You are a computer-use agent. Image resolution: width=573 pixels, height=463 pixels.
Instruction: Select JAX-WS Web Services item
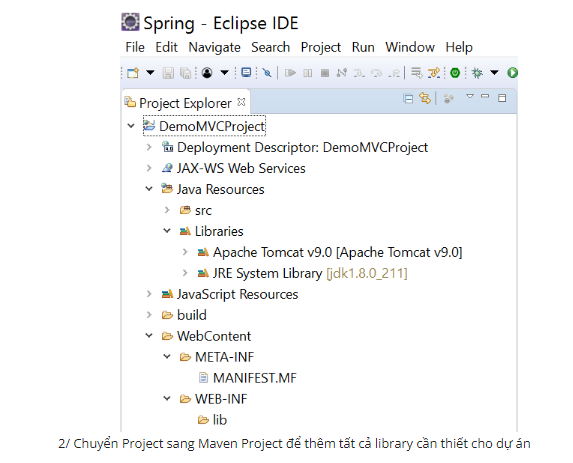click(x=233, y=168)
